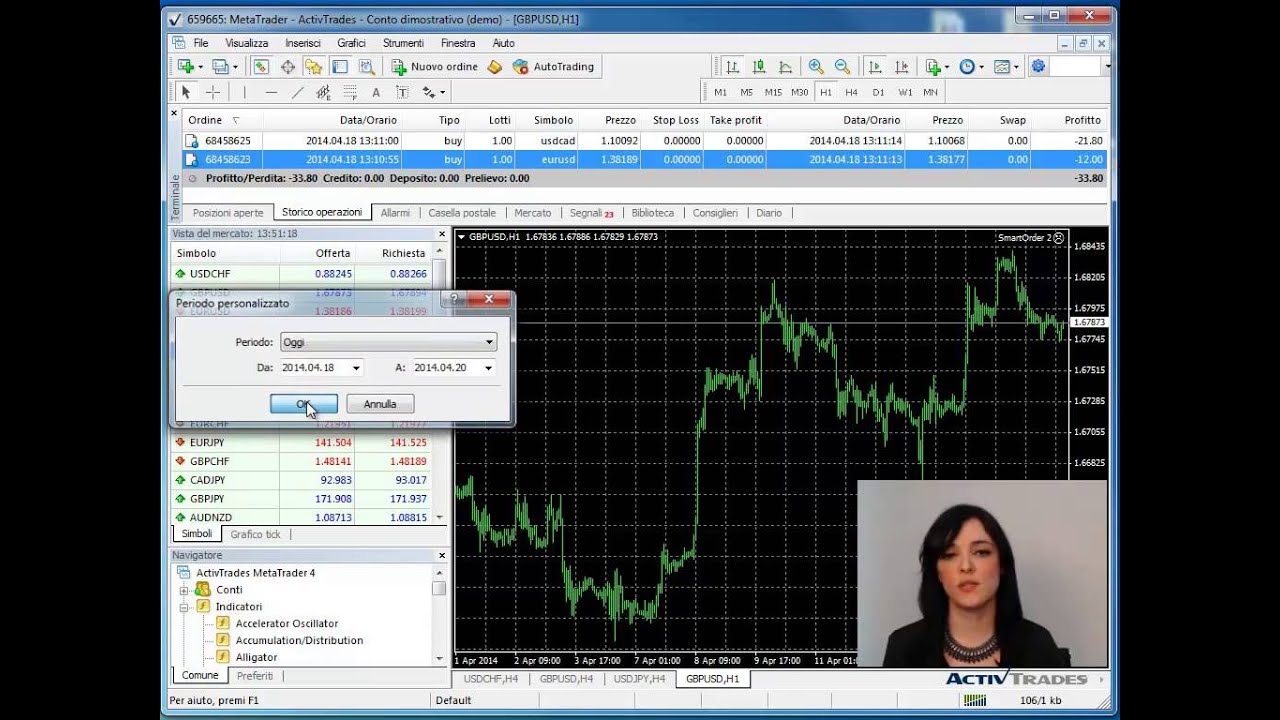
Task: Zoom out on the chart
Action: (842, 67)
